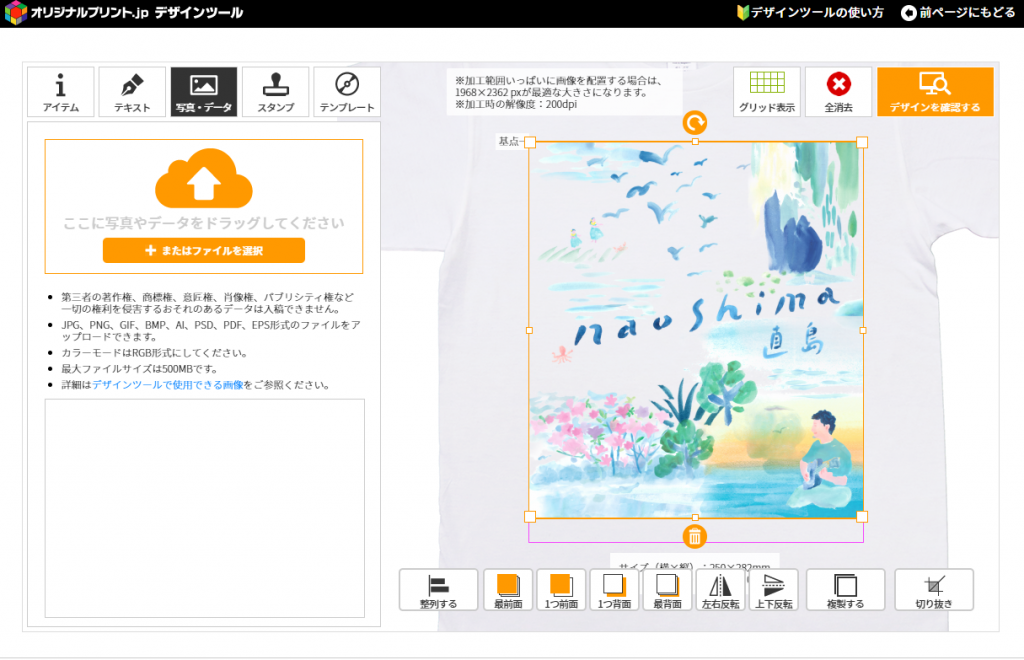Send image 1つ背面 backward
This screenshot has width=1024, height=660.
[614, 590]
